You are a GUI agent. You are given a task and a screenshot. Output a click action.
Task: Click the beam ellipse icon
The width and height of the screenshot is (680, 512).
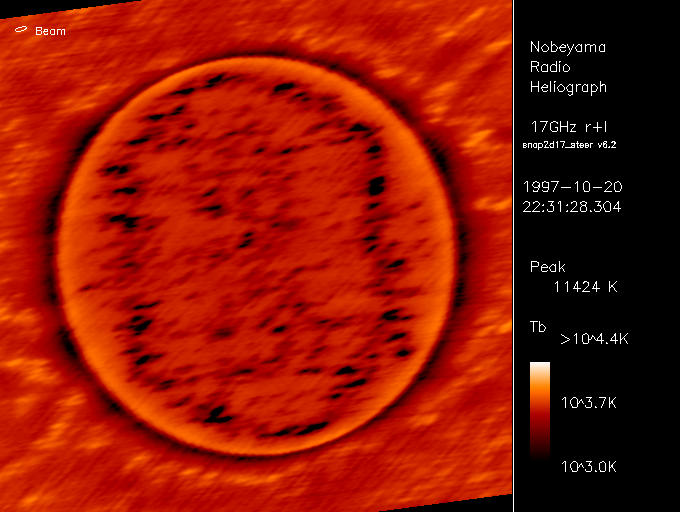(21, 31)
